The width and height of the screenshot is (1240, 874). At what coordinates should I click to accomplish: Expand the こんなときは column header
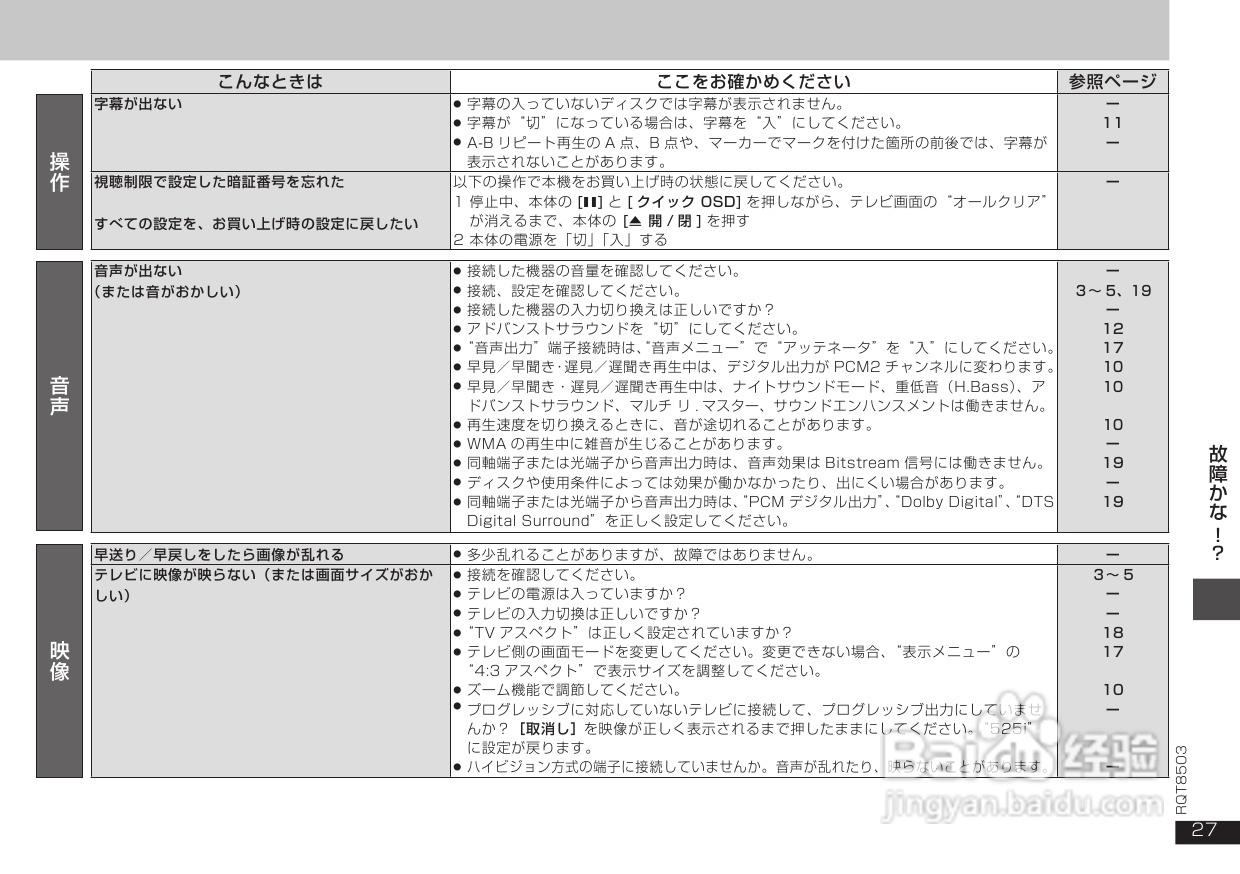point(270,82)
